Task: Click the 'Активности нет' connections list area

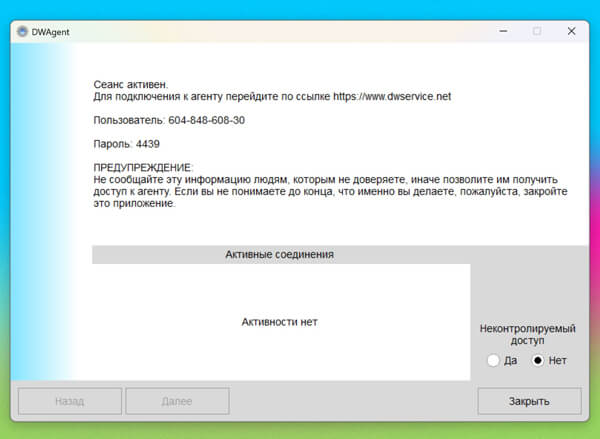Action: [279, 321]
